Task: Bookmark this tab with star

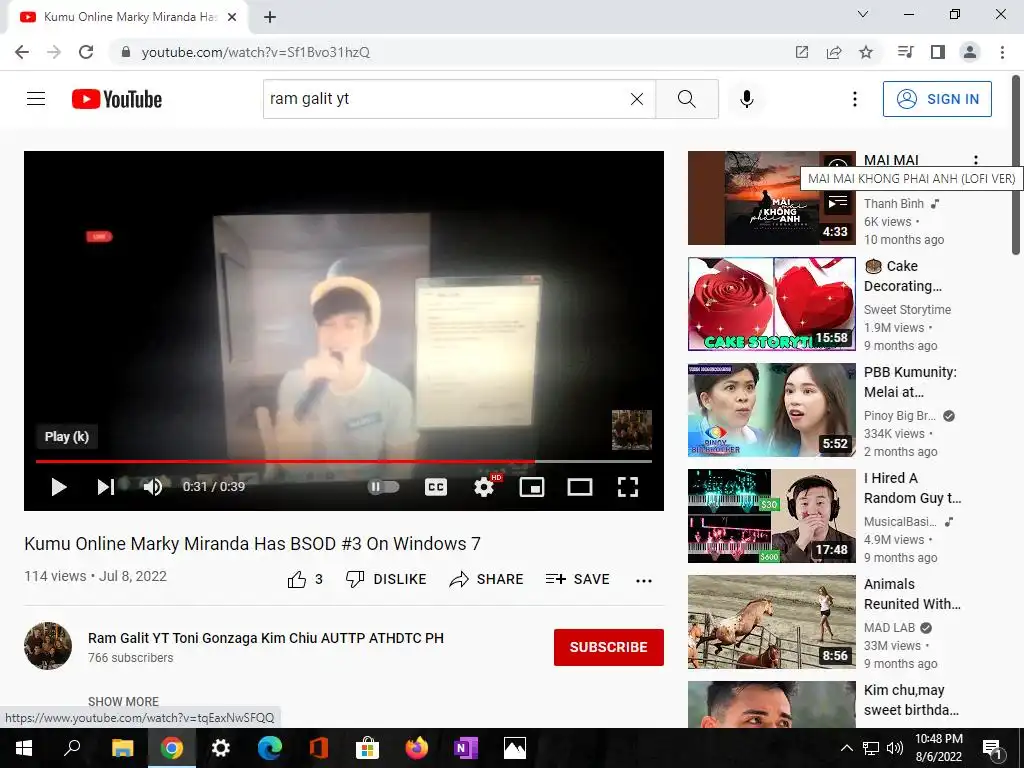Action: pyautogui.click(x=866, y=52)
